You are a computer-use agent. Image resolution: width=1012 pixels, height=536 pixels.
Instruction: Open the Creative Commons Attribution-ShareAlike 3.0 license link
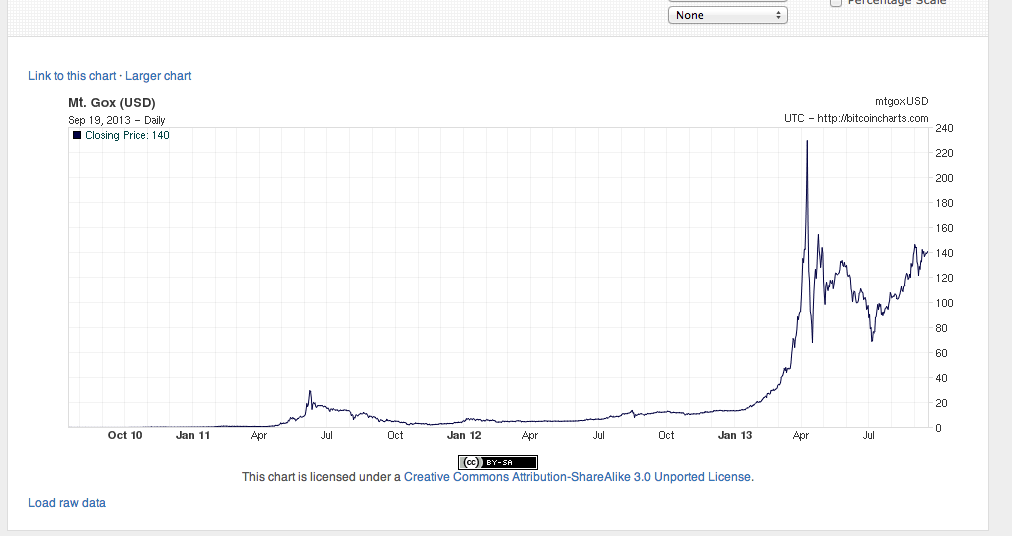pos(577,477)
